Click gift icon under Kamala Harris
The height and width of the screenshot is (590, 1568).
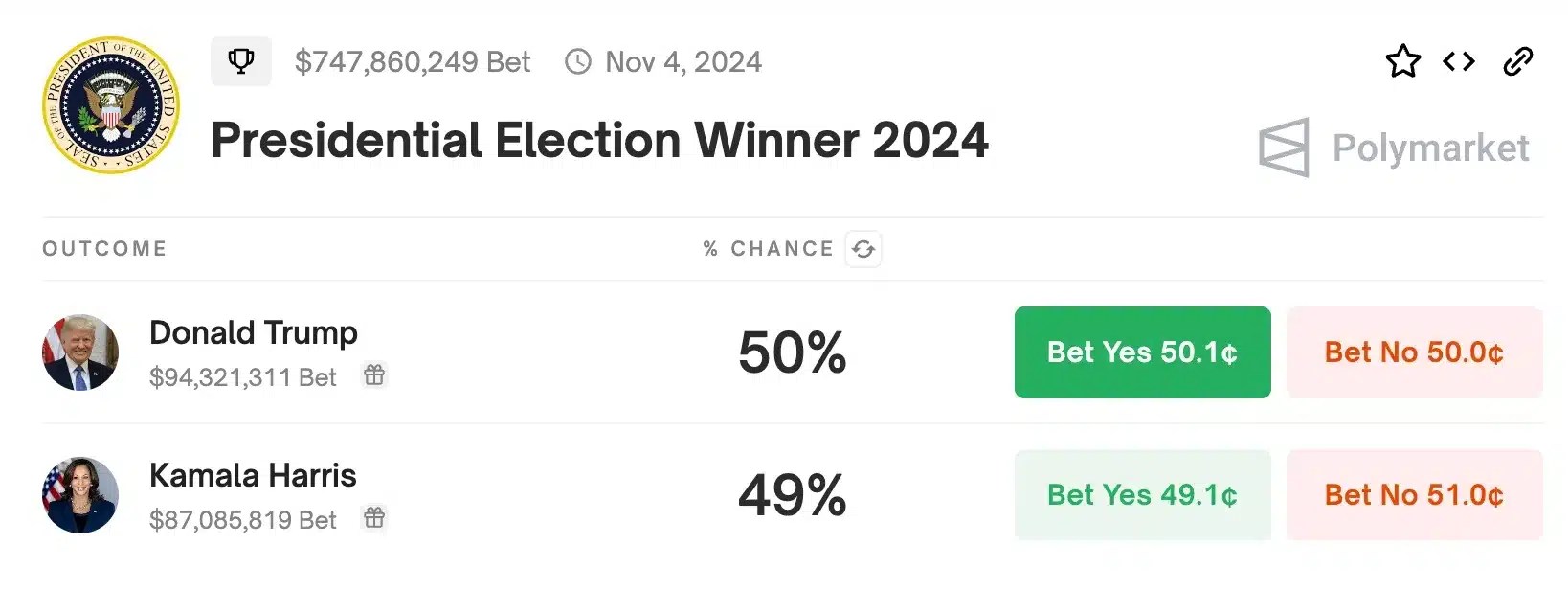[x=374, y=518]
